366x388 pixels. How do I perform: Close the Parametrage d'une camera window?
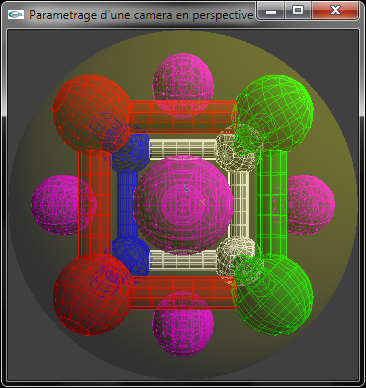(335, 11)
